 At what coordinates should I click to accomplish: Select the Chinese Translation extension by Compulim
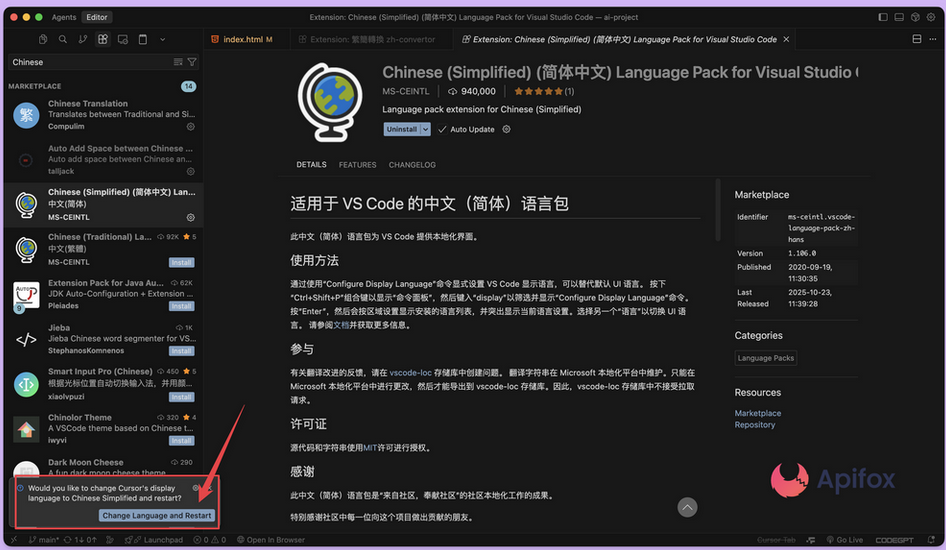(x=104, y=115)
